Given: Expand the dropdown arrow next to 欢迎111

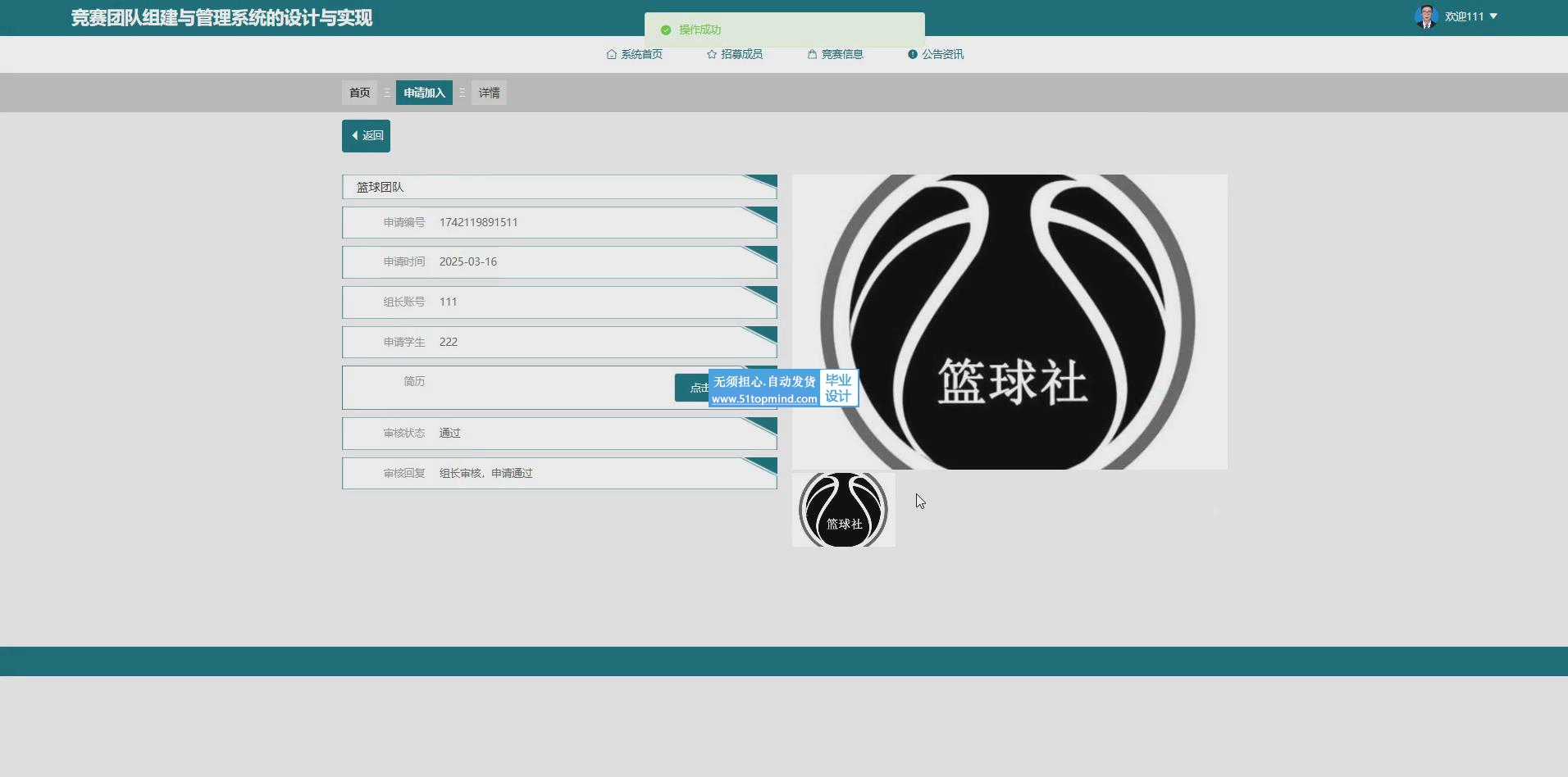Looking at the screenshot, I should 1493,16.
